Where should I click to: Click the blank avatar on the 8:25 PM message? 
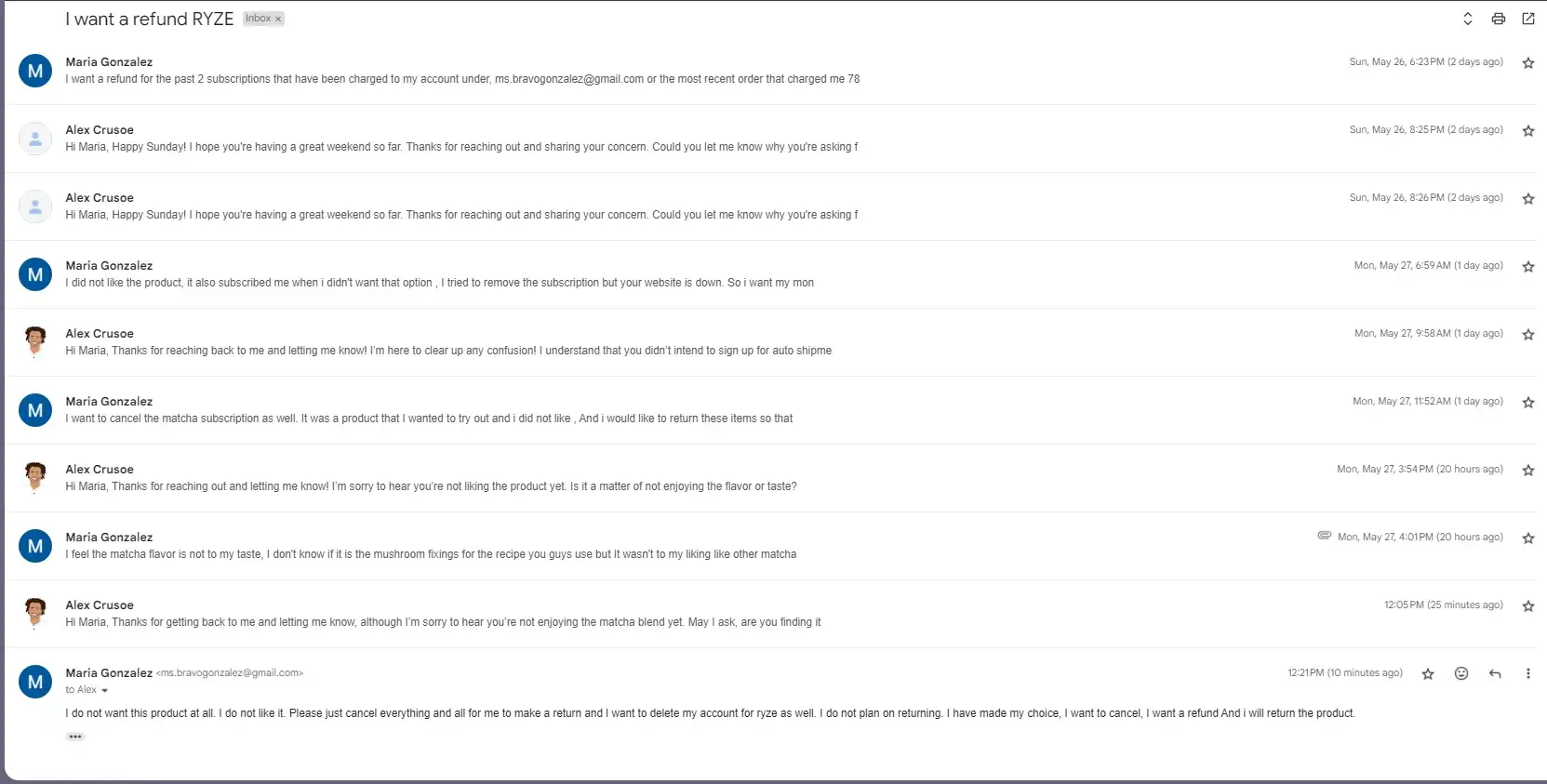[35, 139]
